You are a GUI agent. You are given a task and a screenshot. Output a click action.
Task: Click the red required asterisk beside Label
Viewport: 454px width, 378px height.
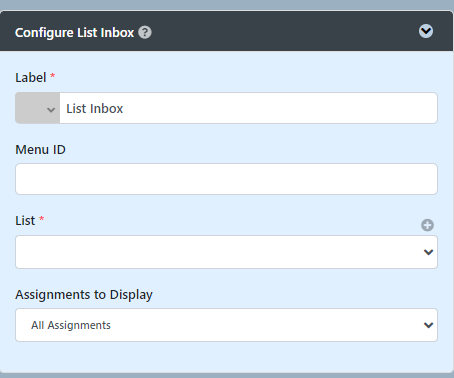click(52, 76)
